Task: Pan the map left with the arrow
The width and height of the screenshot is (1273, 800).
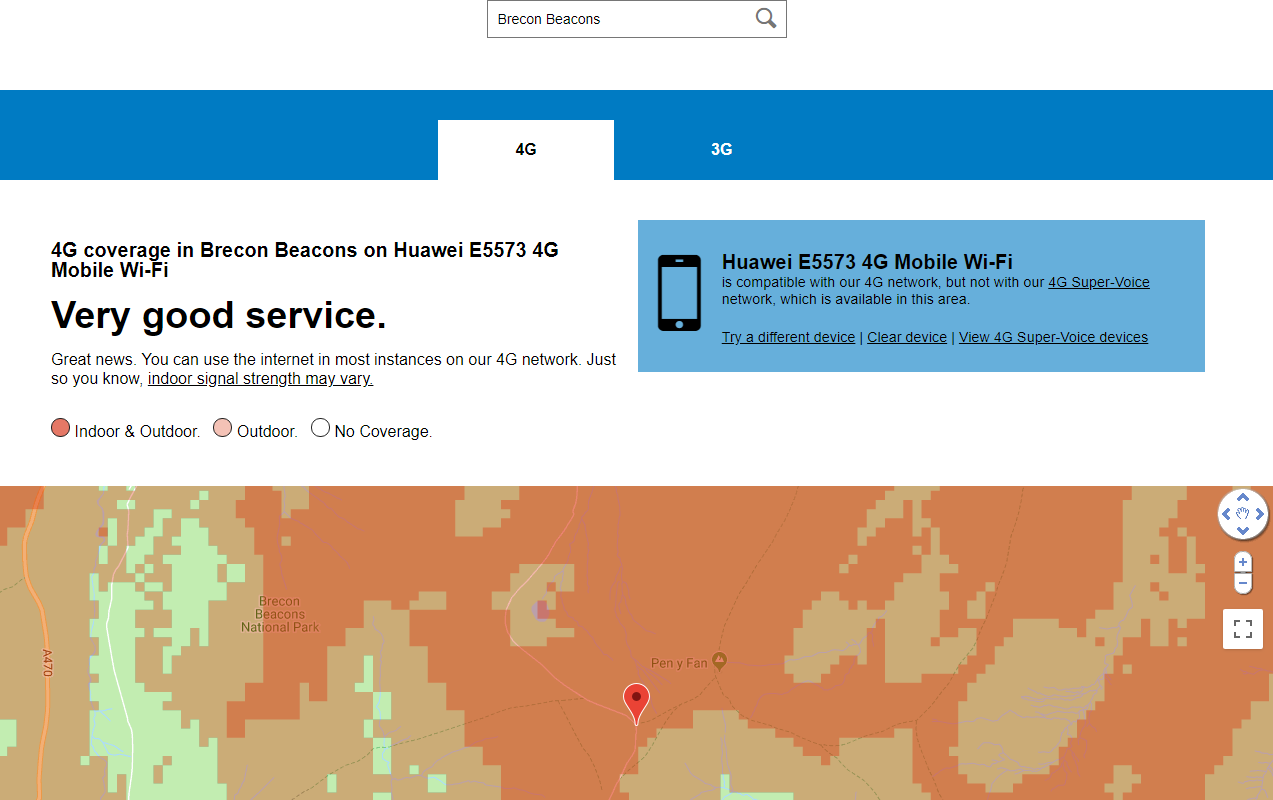Action: [1225, 515]
